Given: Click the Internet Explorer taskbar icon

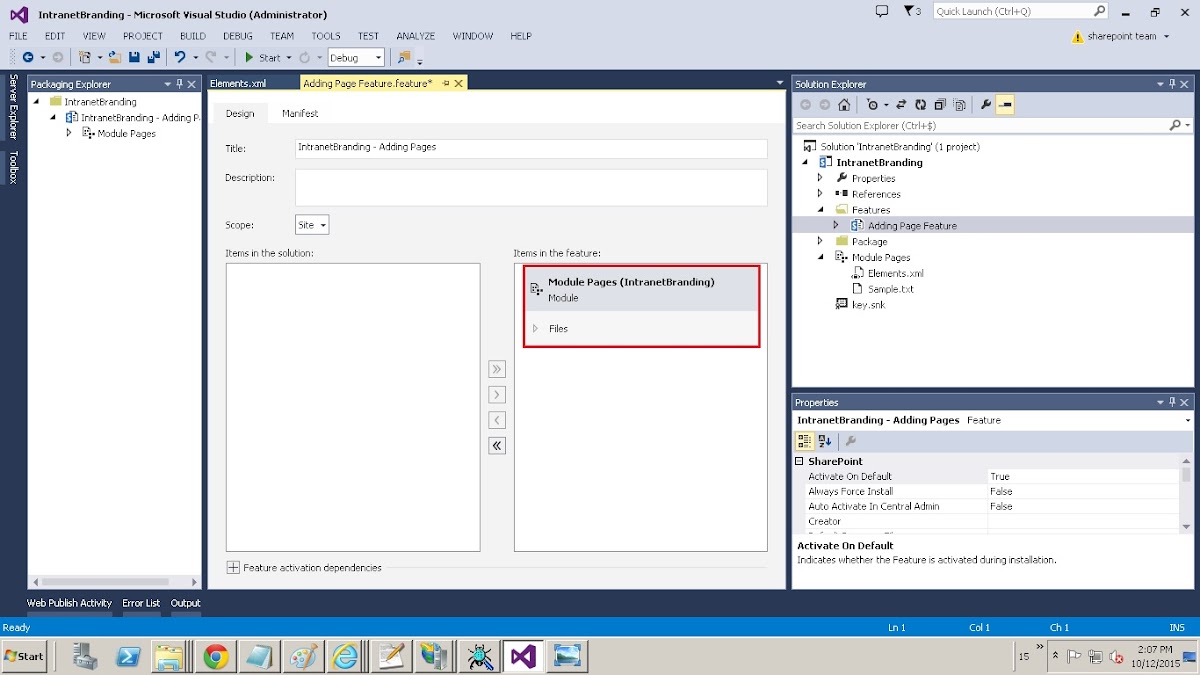Looking at the screenshot, I should (345, 656).
